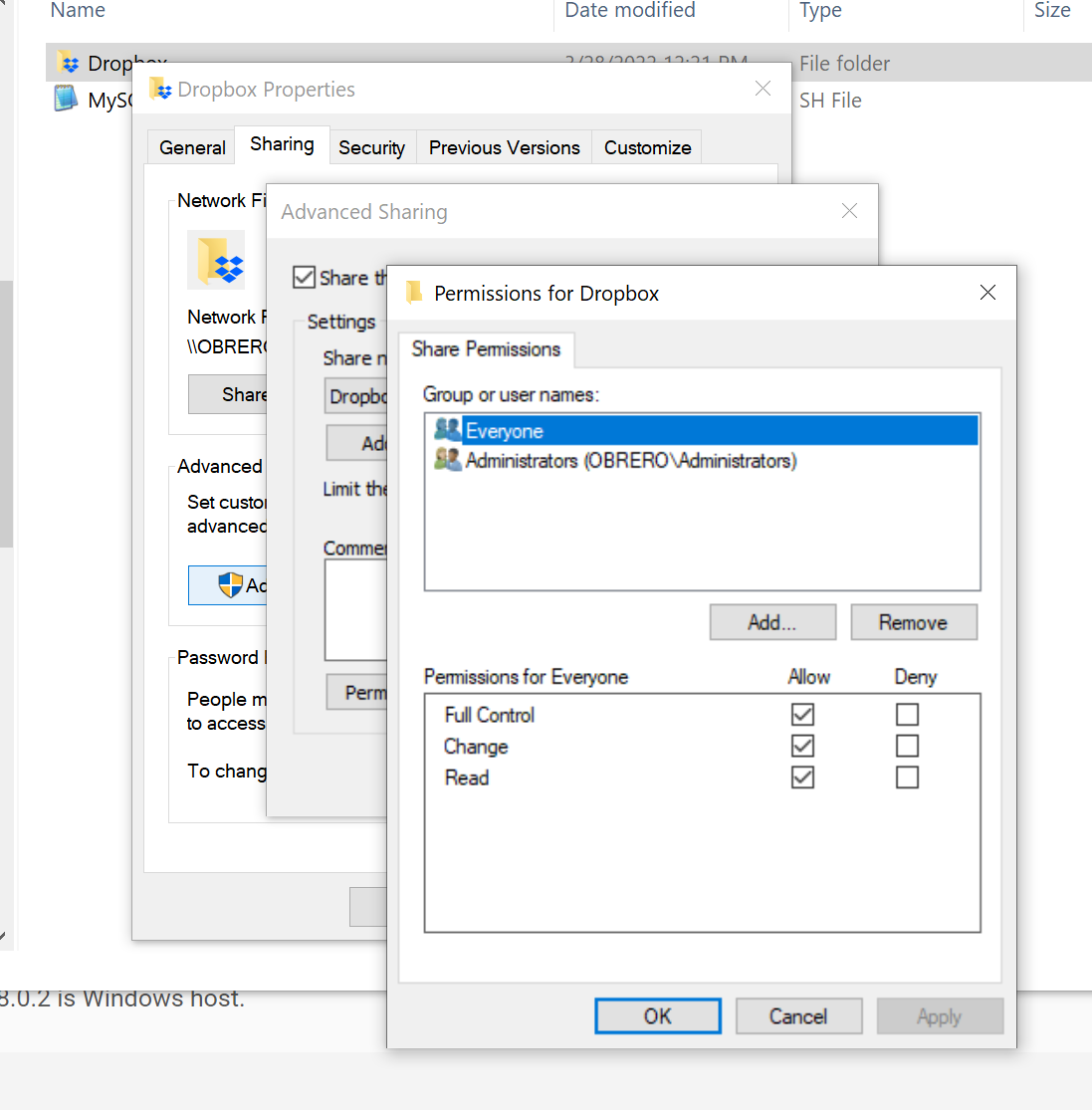
Task: Close the Advanced Sharing dialog
Action: [x=849, y=211]
